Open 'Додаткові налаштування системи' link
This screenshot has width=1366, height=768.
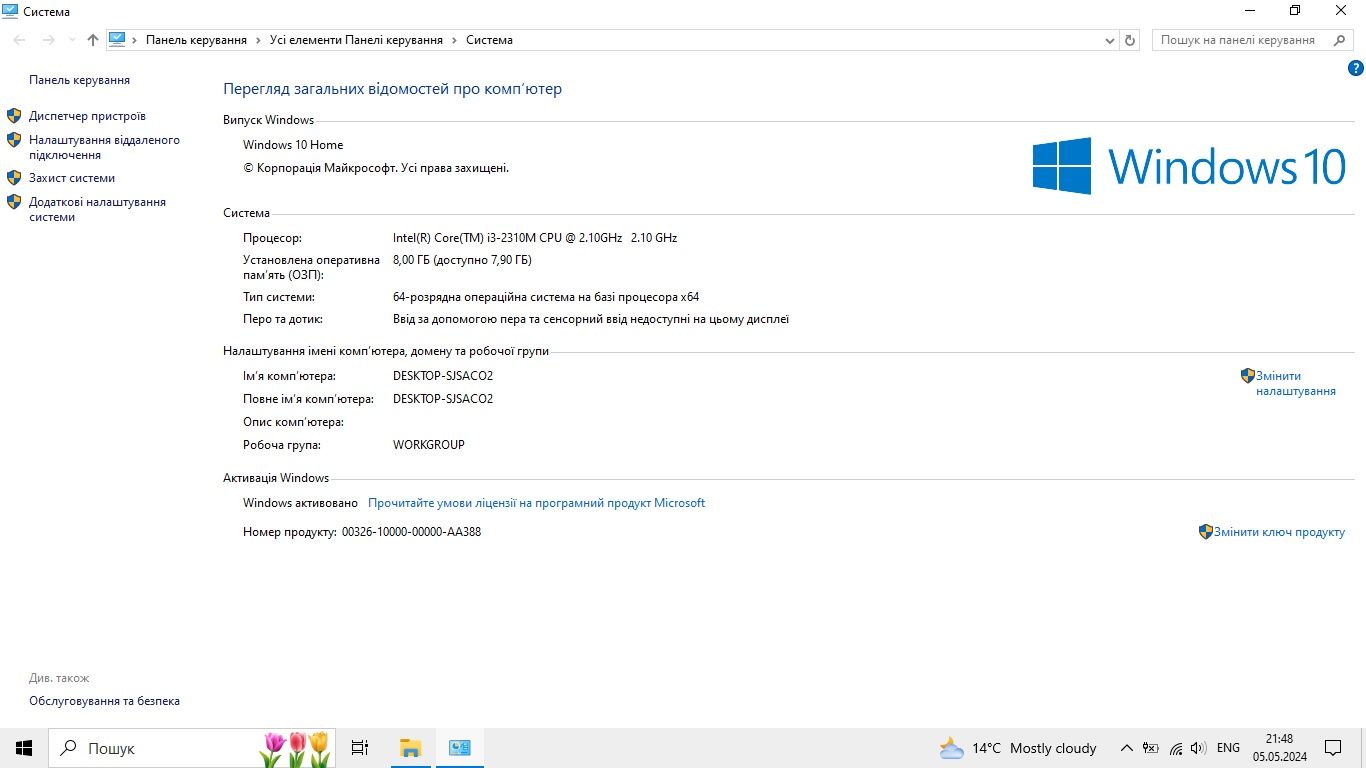click(x=97, y=209)
